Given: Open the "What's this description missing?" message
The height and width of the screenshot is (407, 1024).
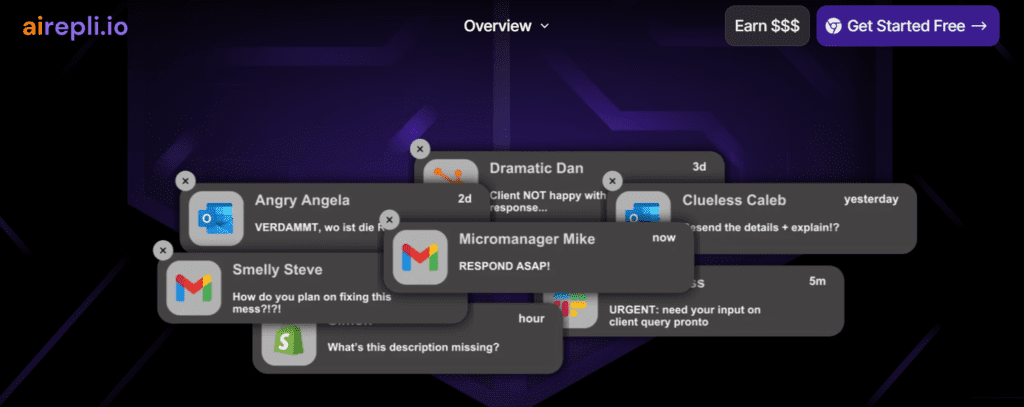Looking at the screenshot, I should pos(413,348).
